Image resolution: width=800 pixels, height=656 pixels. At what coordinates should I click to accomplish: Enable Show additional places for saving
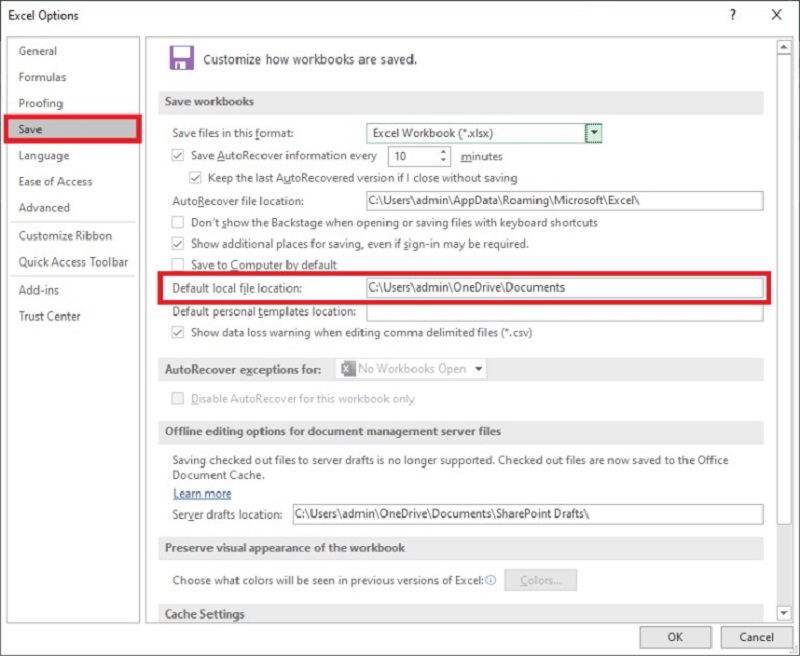[177, 243]
